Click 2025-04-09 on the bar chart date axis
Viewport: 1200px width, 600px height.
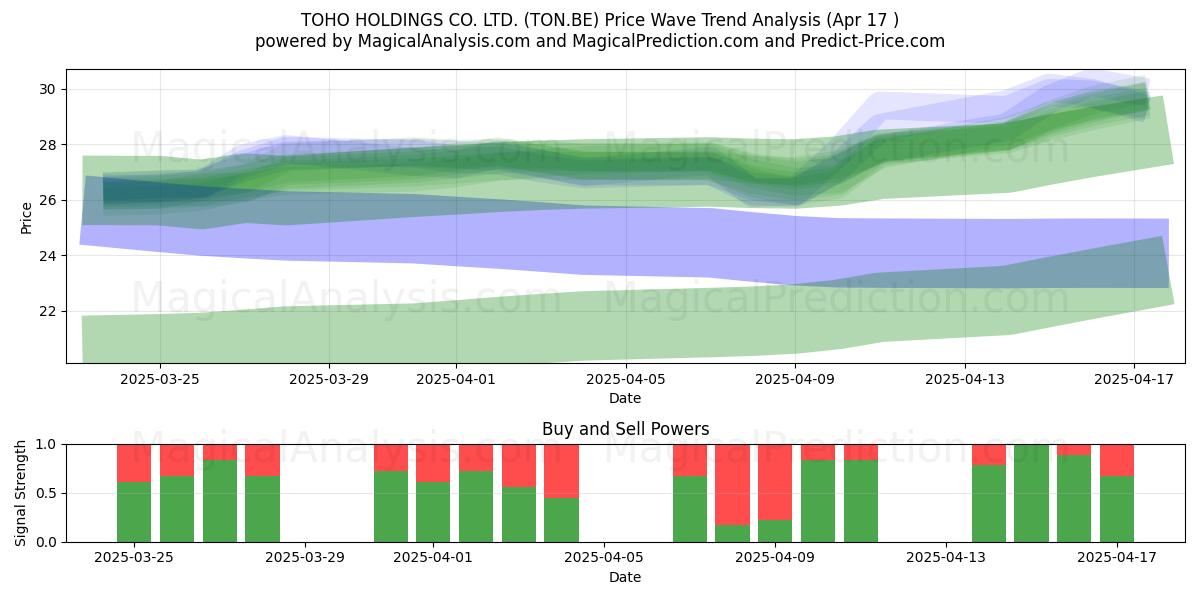coord(775,558)
